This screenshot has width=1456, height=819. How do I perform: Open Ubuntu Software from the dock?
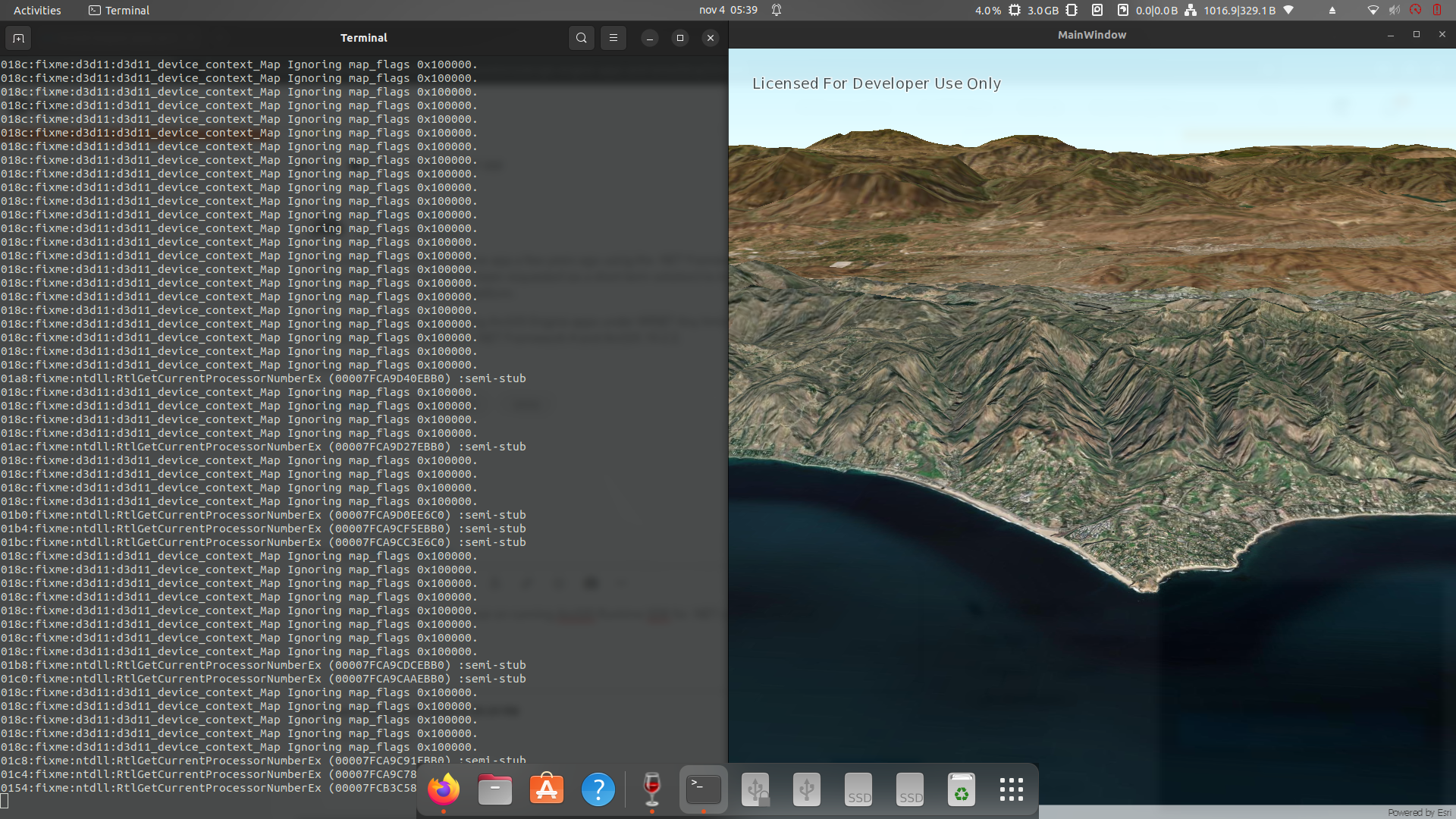pos(547,789)
